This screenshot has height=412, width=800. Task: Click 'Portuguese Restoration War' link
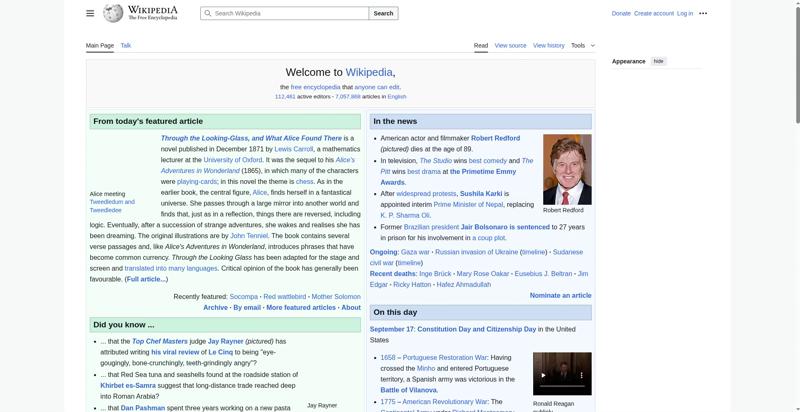point(445,357)
